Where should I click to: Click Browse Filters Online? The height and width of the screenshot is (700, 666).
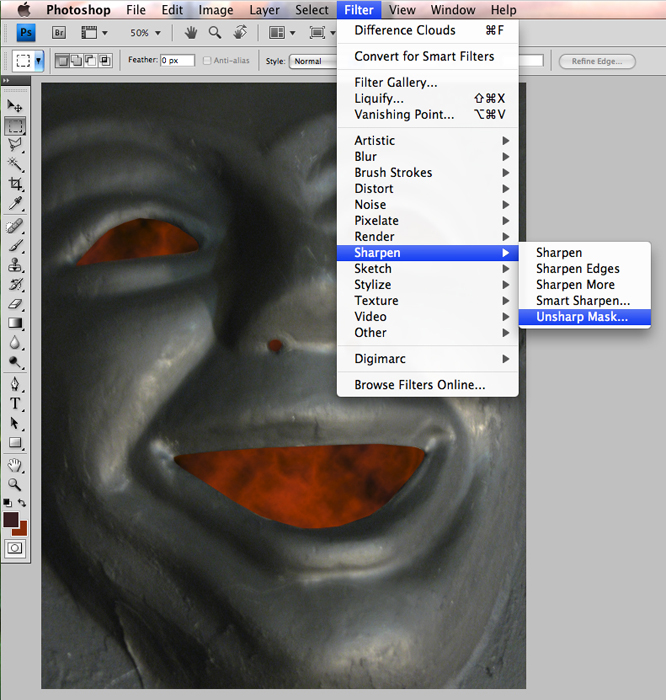[x=428, y=384]
